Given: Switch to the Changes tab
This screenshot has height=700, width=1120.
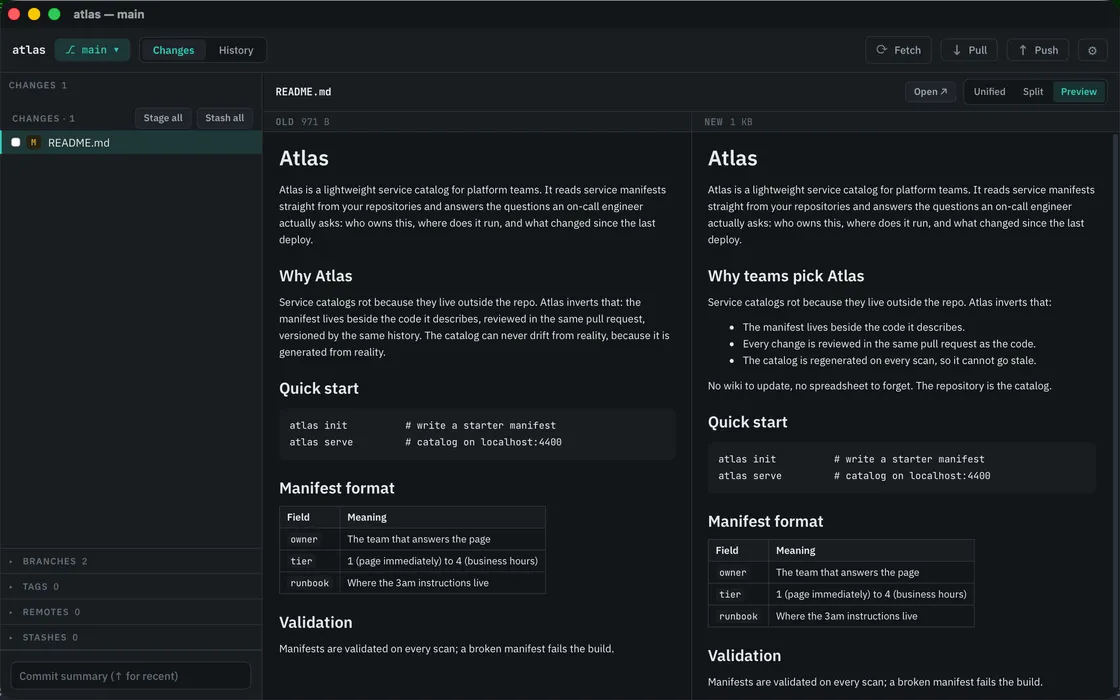Looking at the screenshot, I should click(174, 50).
